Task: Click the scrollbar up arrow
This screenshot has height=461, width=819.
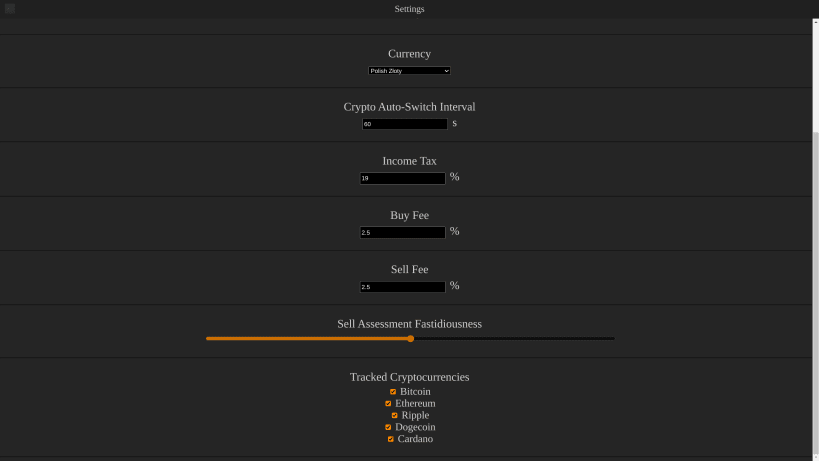Action: (x=815, y=22)
